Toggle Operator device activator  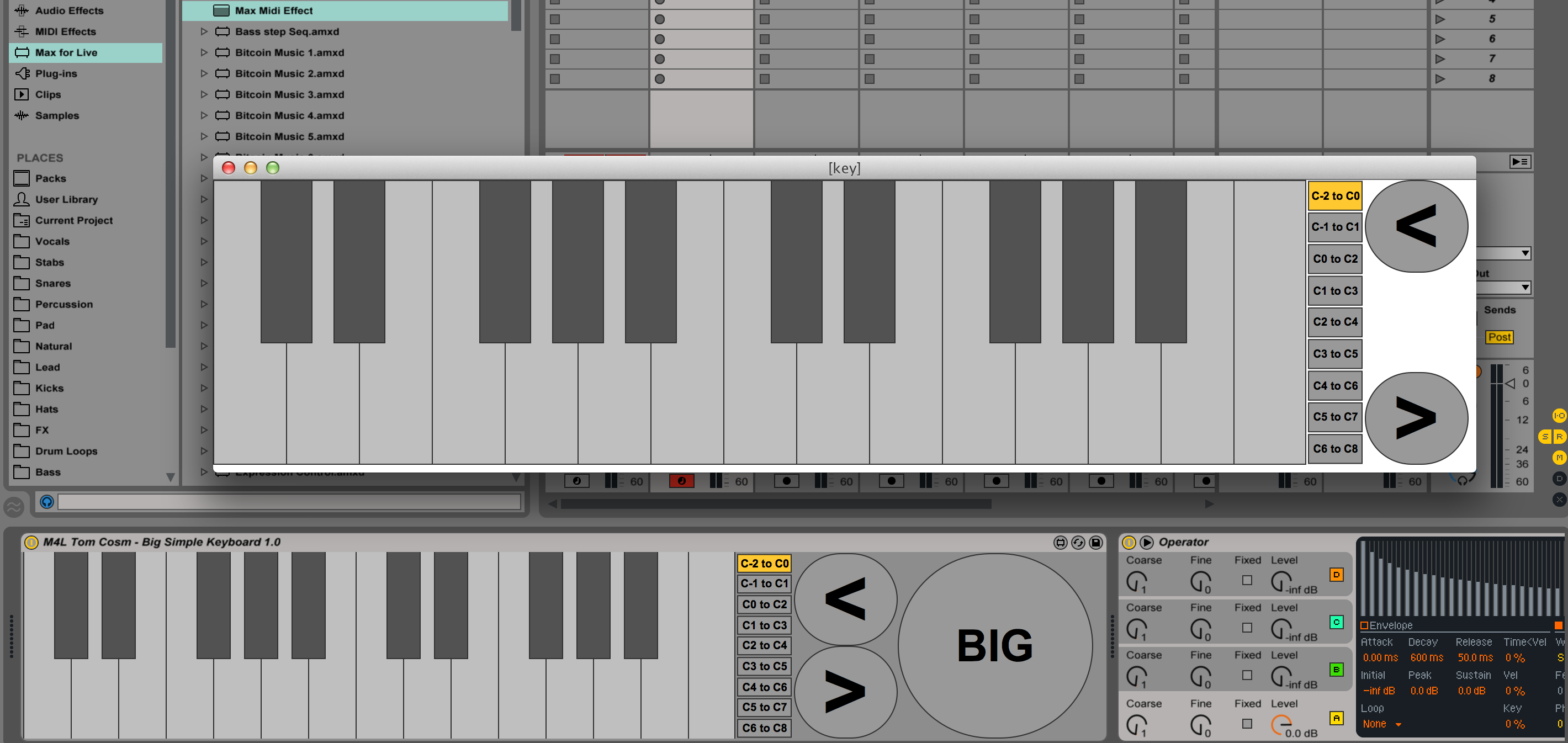click(1129, 542)
